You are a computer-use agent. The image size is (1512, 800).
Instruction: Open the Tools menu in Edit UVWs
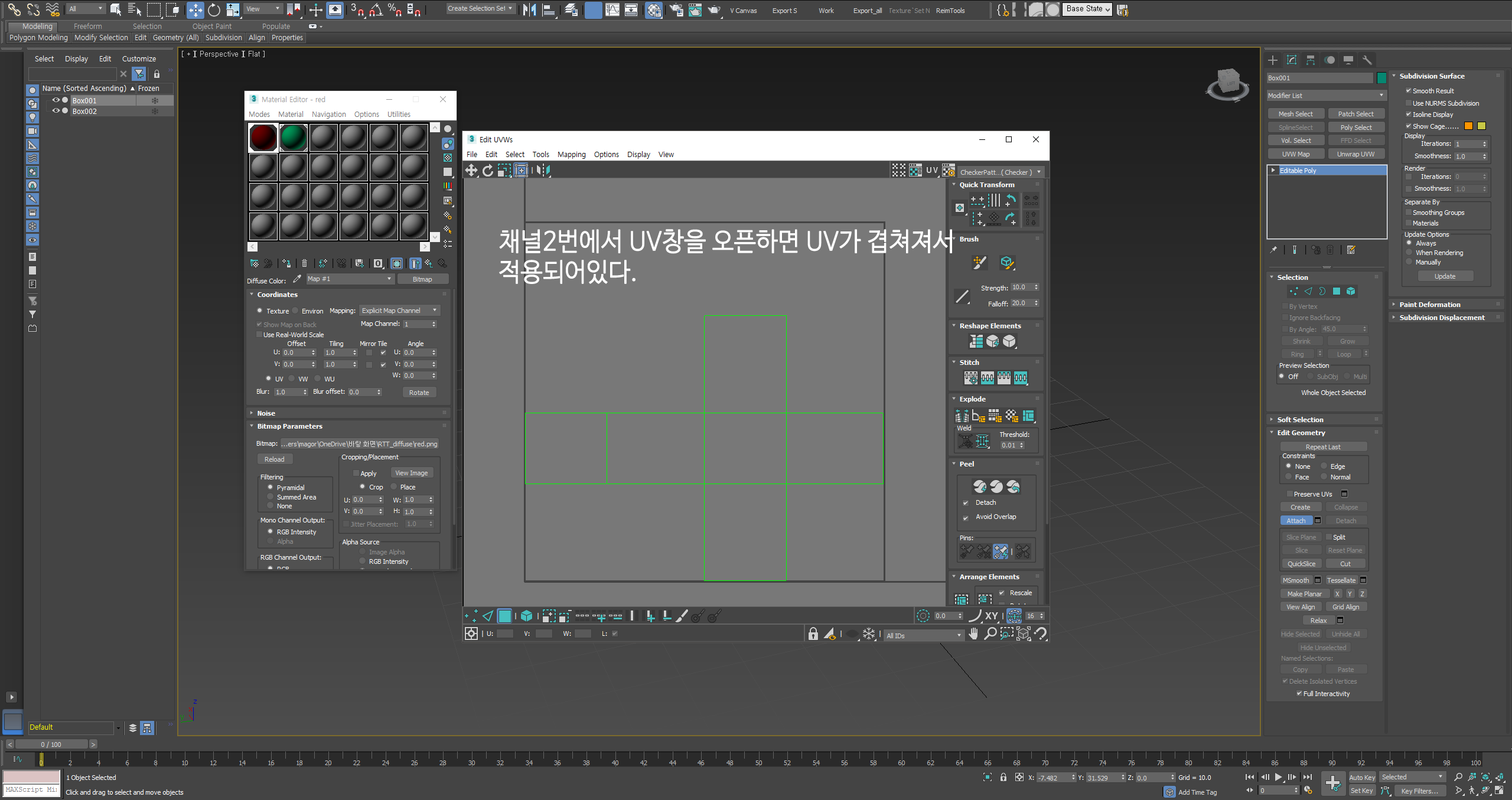point(540,155)
